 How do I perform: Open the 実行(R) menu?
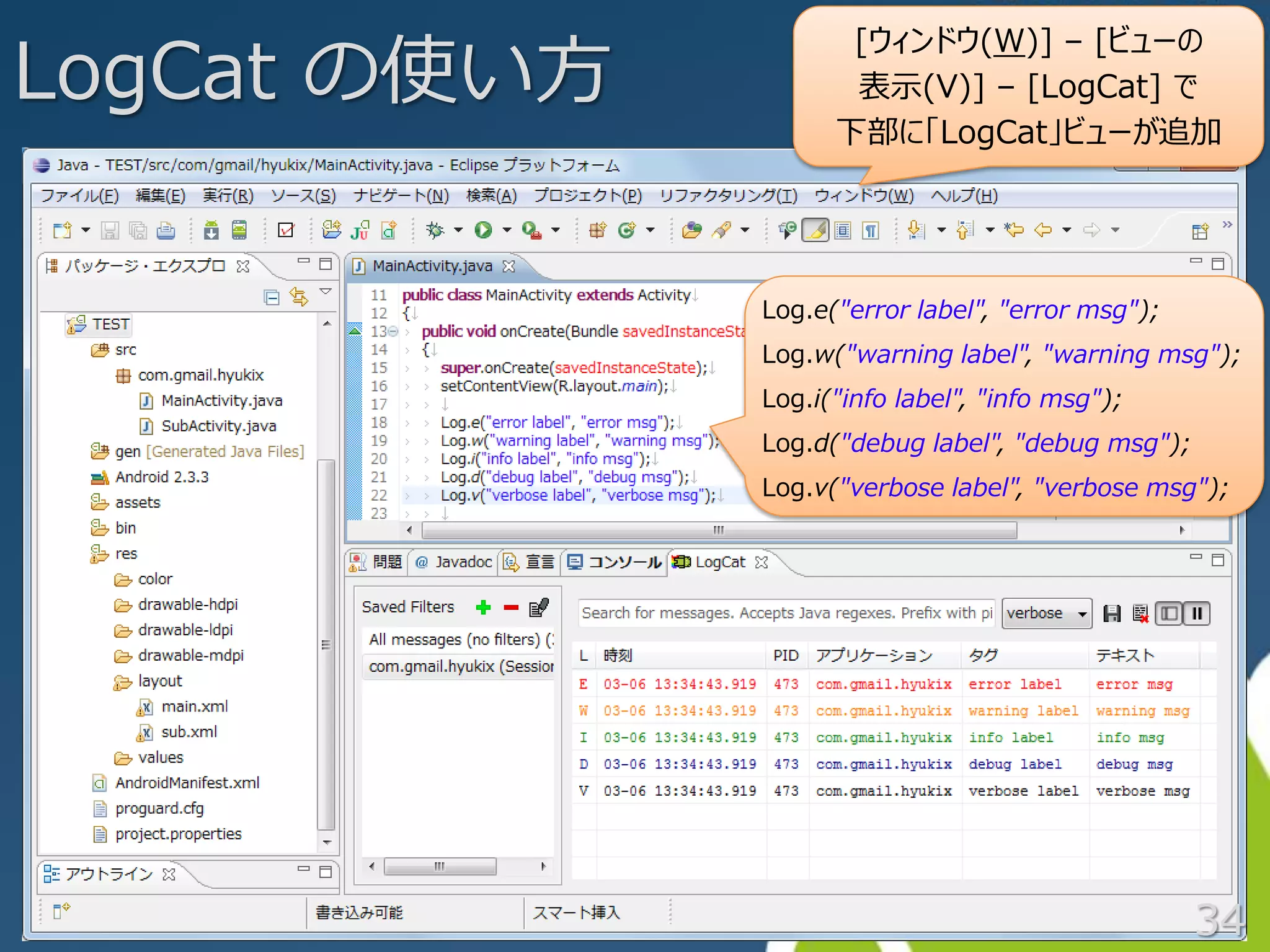click(x=228, y=196)
